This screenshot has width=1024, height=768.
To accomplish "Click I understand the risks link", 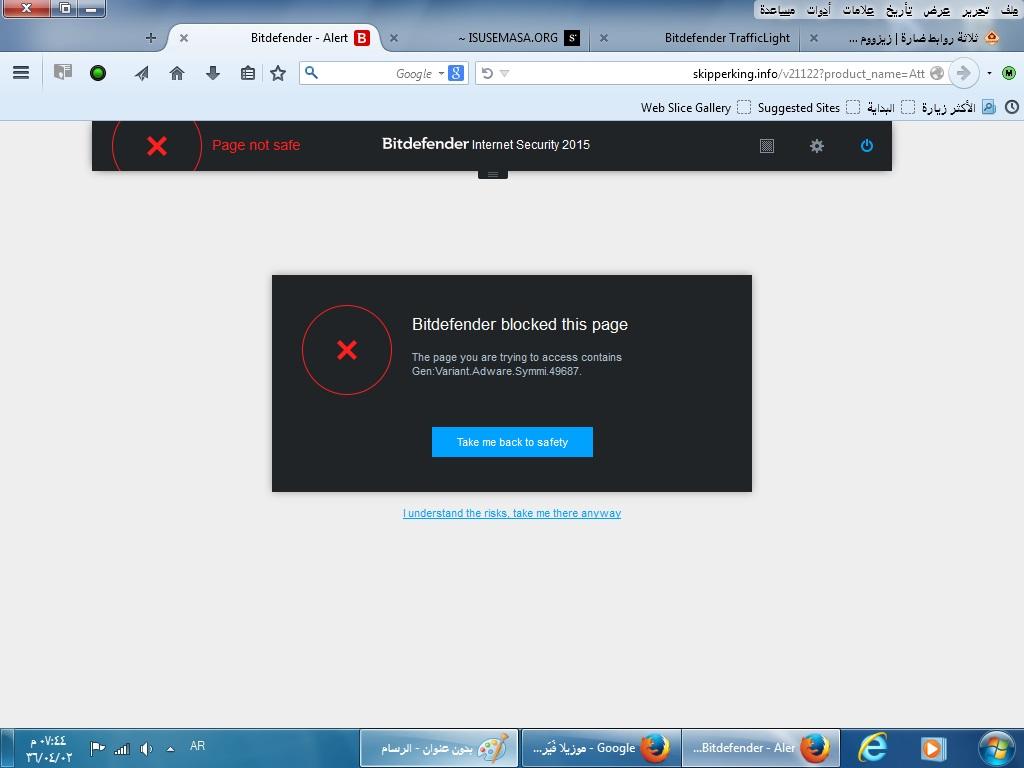I will point(511,513).
